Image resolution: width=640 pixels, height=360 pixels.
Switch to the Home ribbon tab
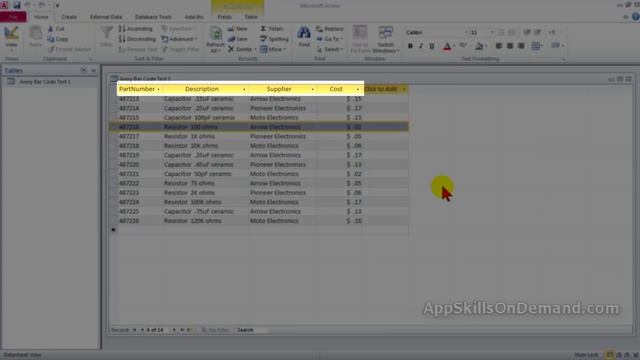coord(41,17)
